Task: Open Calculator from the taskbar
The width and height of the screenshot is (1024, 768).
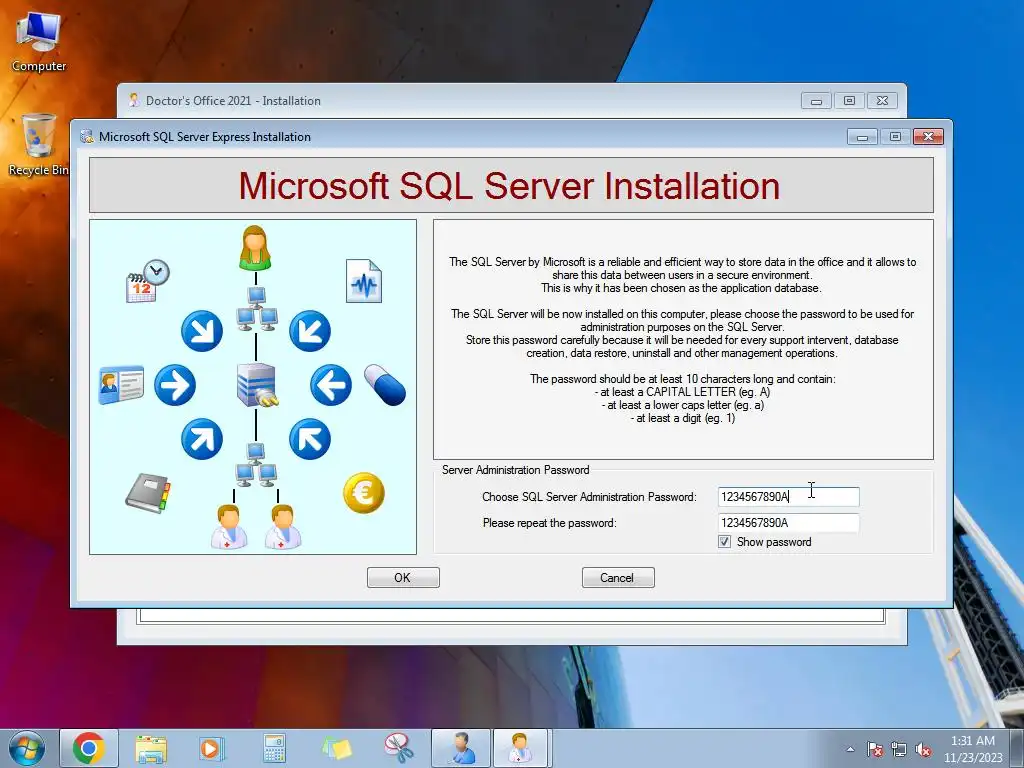Action: pos(274,748)
